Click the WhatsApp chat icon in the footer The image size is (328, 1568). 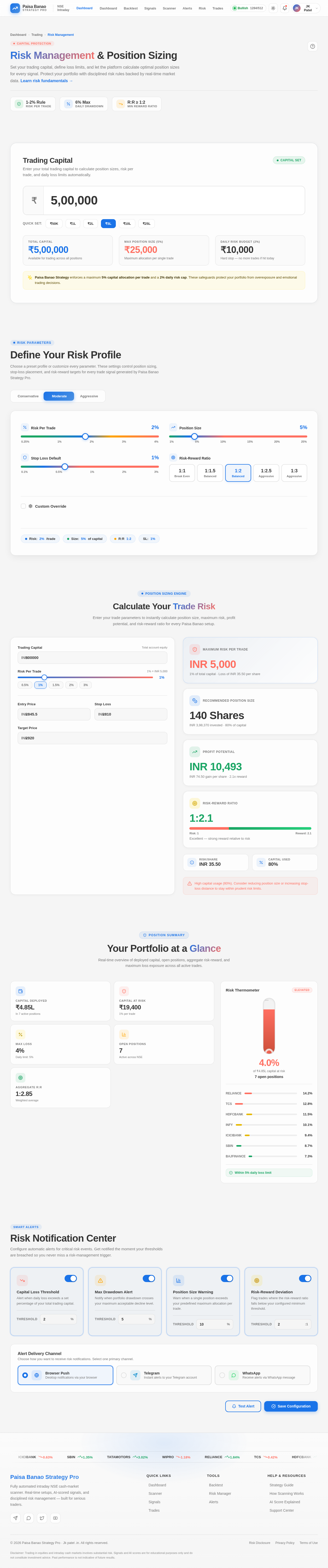[x=29, y=1518]
